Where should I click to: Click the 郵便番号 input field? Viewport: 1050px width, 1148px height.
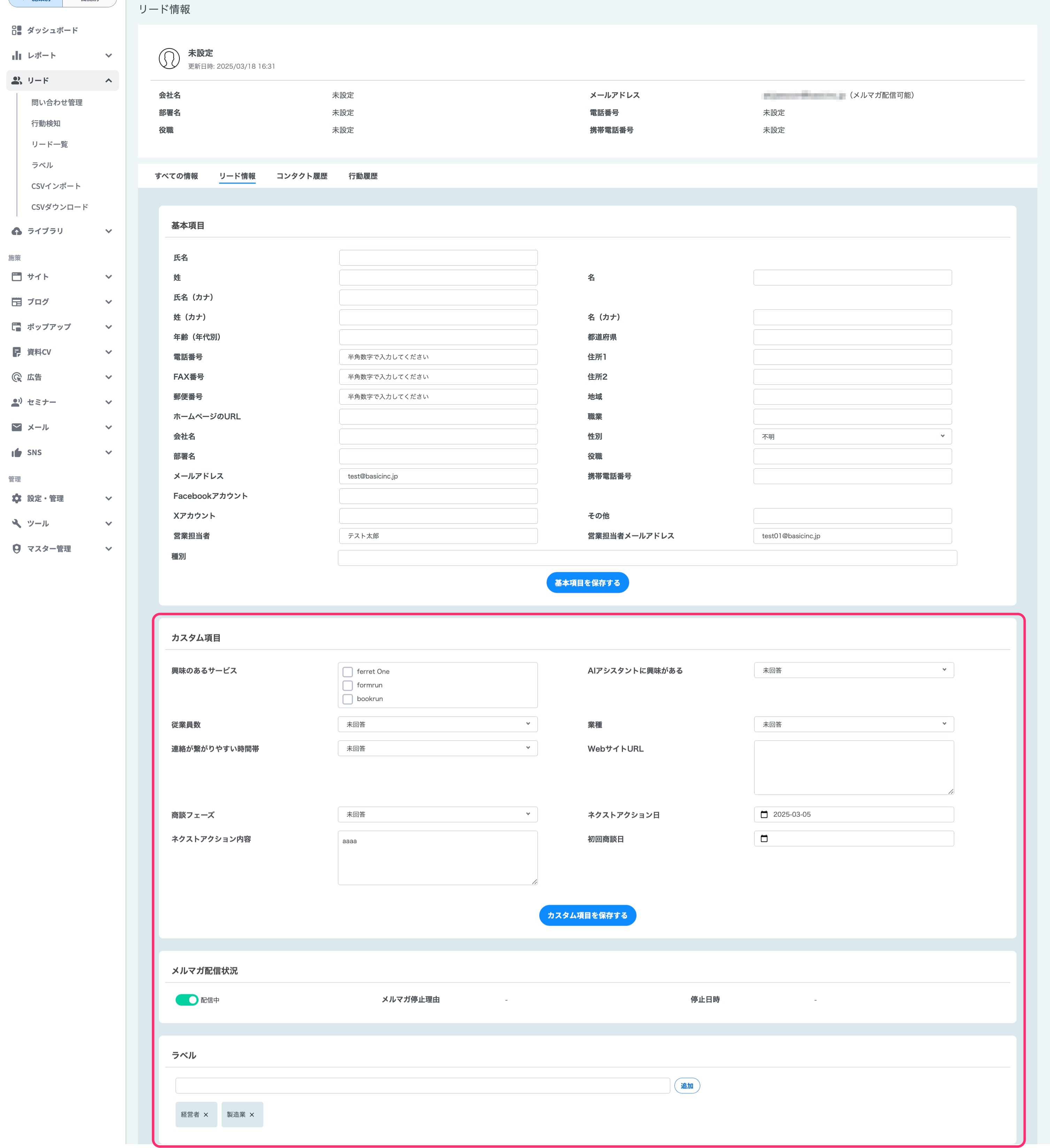438,397
